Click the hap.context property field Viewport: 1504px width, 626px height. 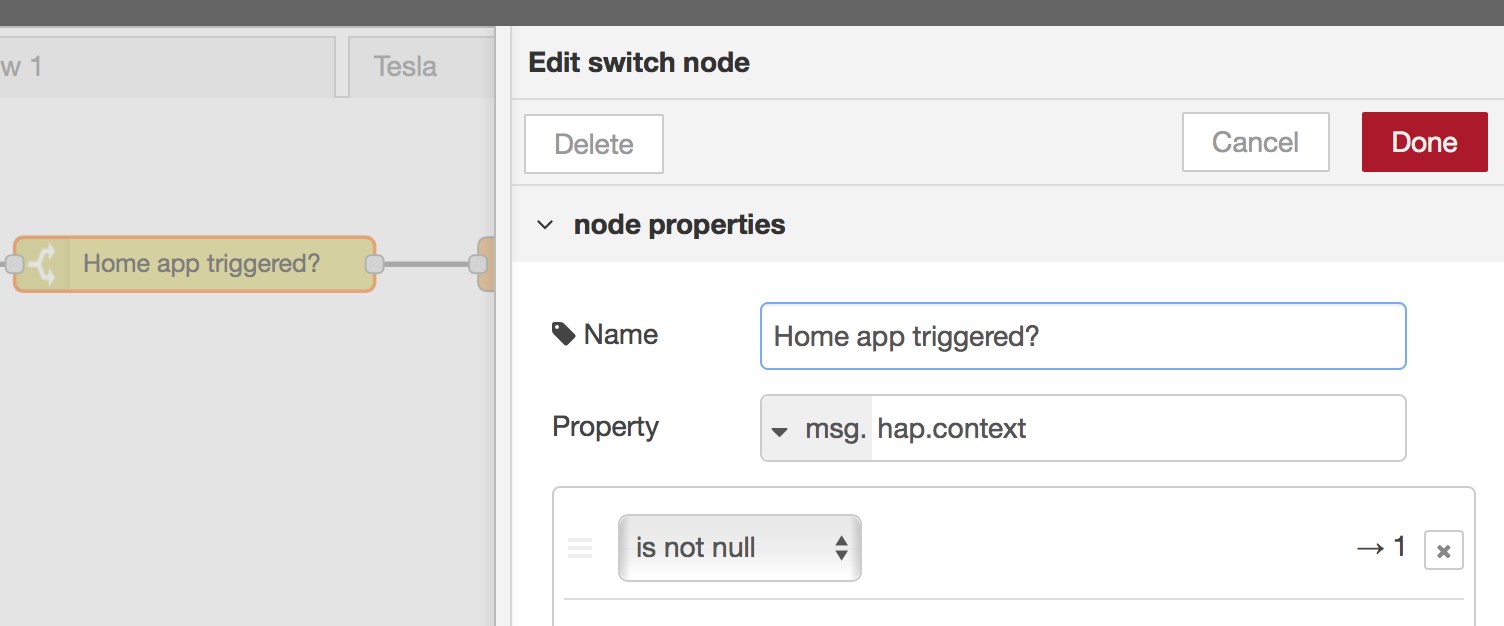[1136, 429]
